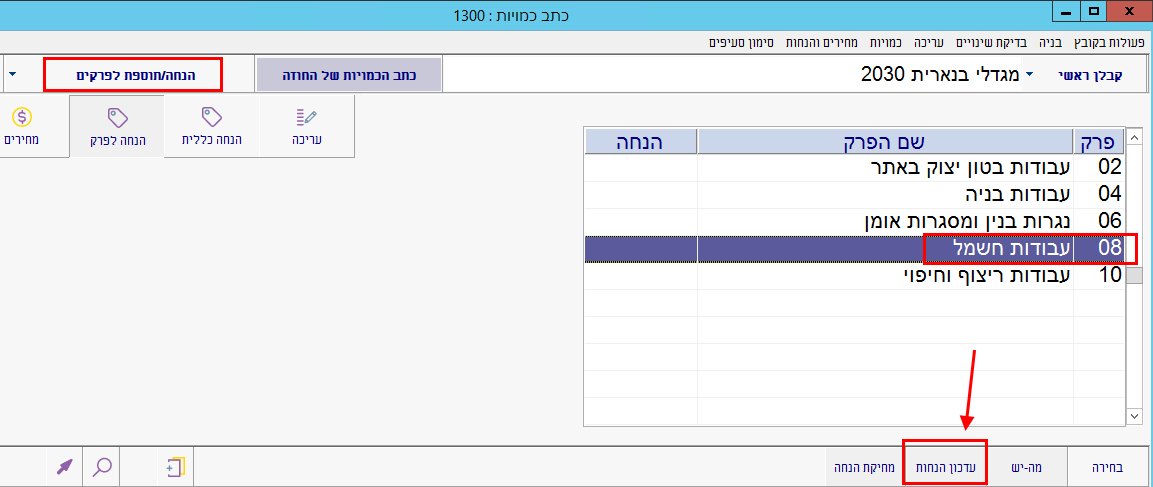Viewport: 1153px width, 487px height.
Task: Click the purple arrow pointer icon in bottom toolbar
Action: pos(65,466)
